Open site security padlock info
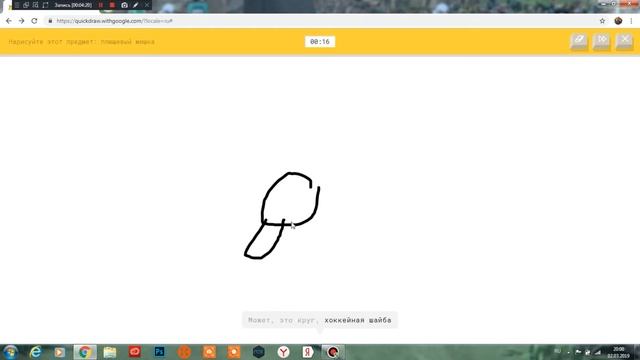640x360 pixels. coord(50,21)
